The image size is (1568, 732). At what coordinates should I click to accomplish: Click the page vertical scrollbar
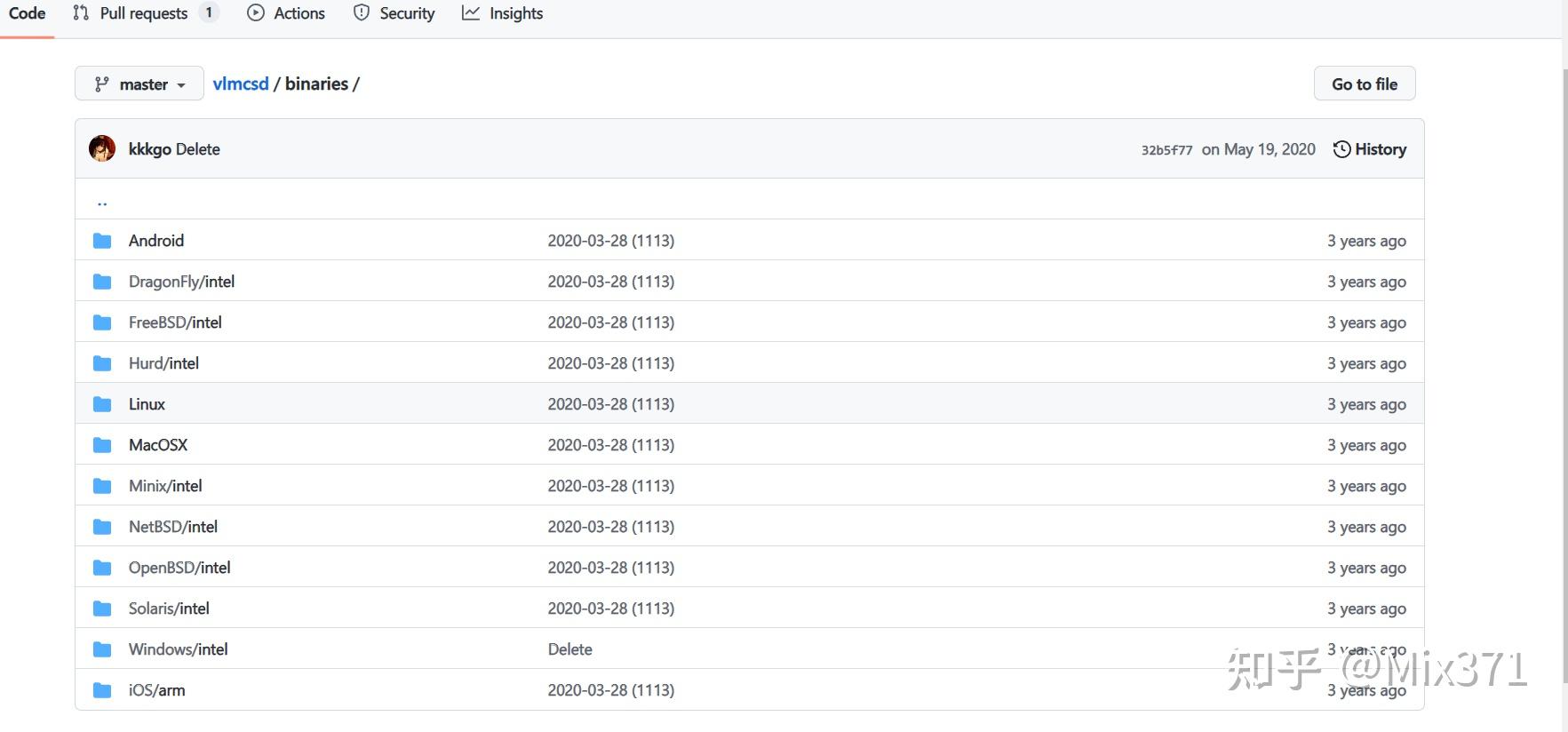coord(1564,355)
